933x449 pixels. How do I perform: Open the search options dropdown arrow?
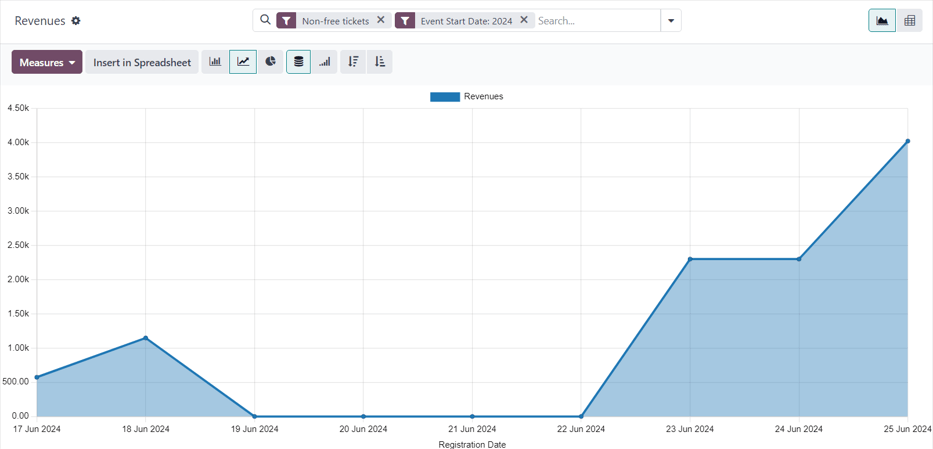(671, 20)
